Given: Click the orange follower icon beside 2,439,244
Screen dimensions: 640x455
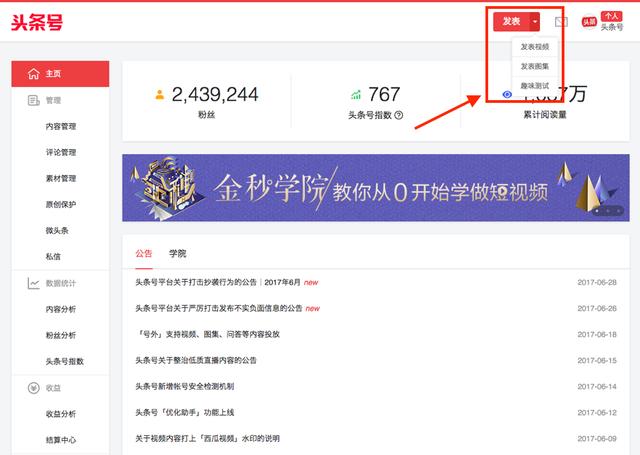Looking at the screenshot, I should point(160,95).
